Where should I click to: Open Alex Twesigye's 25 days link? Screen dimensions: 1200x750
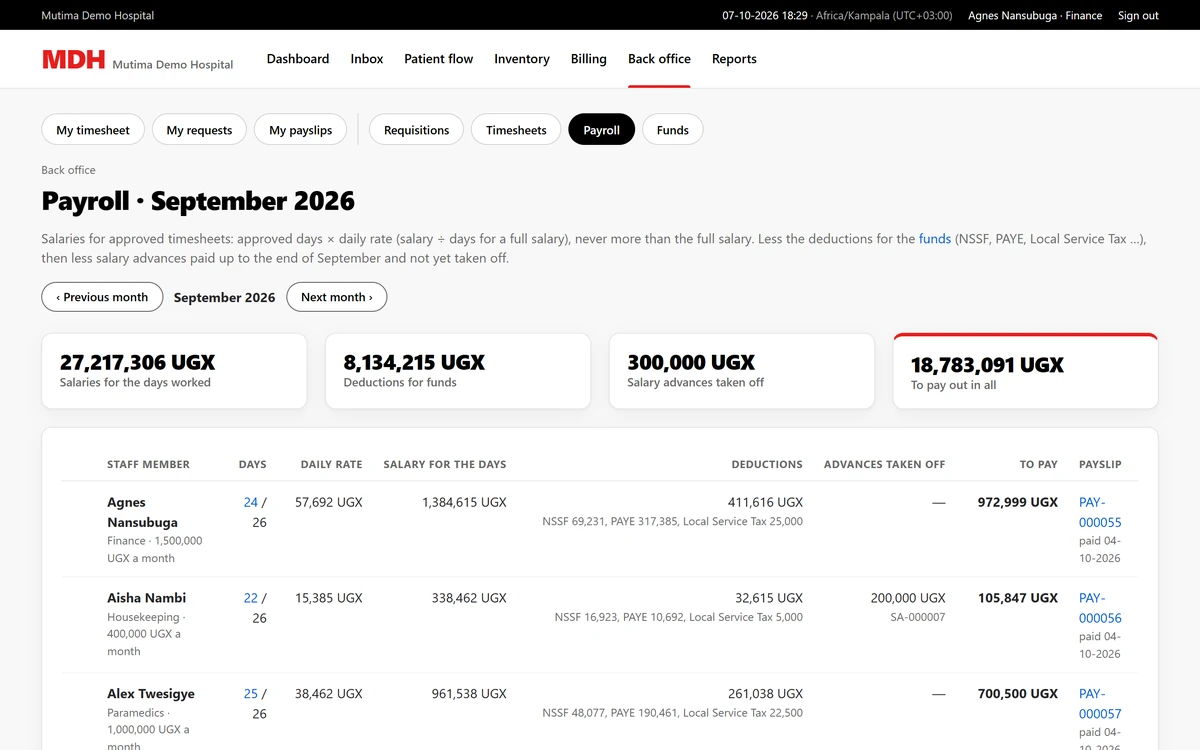click(251, 694)
